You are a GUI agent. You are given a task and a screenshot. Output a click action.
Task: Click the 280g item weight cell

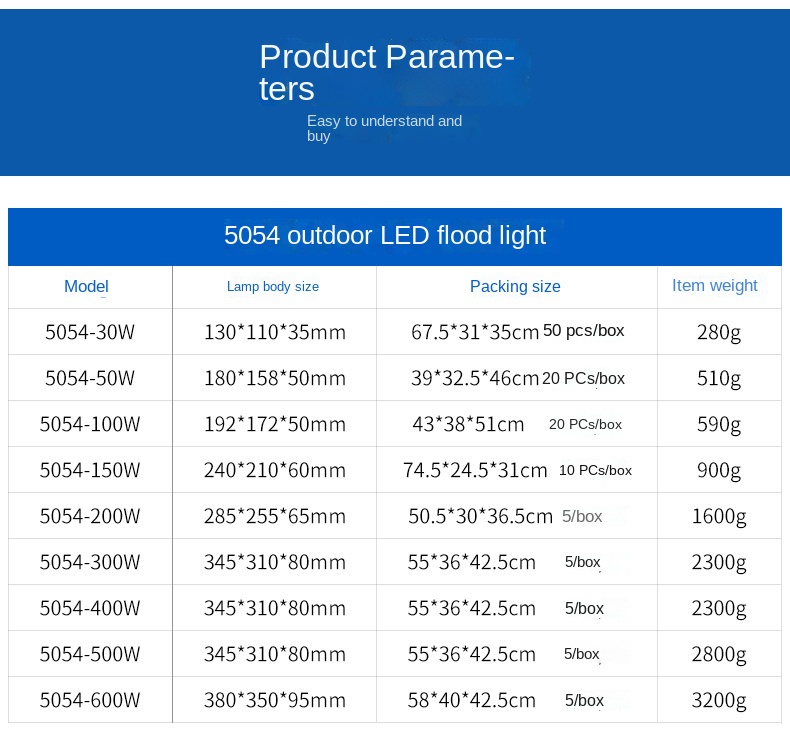click(x=719, y=332)
